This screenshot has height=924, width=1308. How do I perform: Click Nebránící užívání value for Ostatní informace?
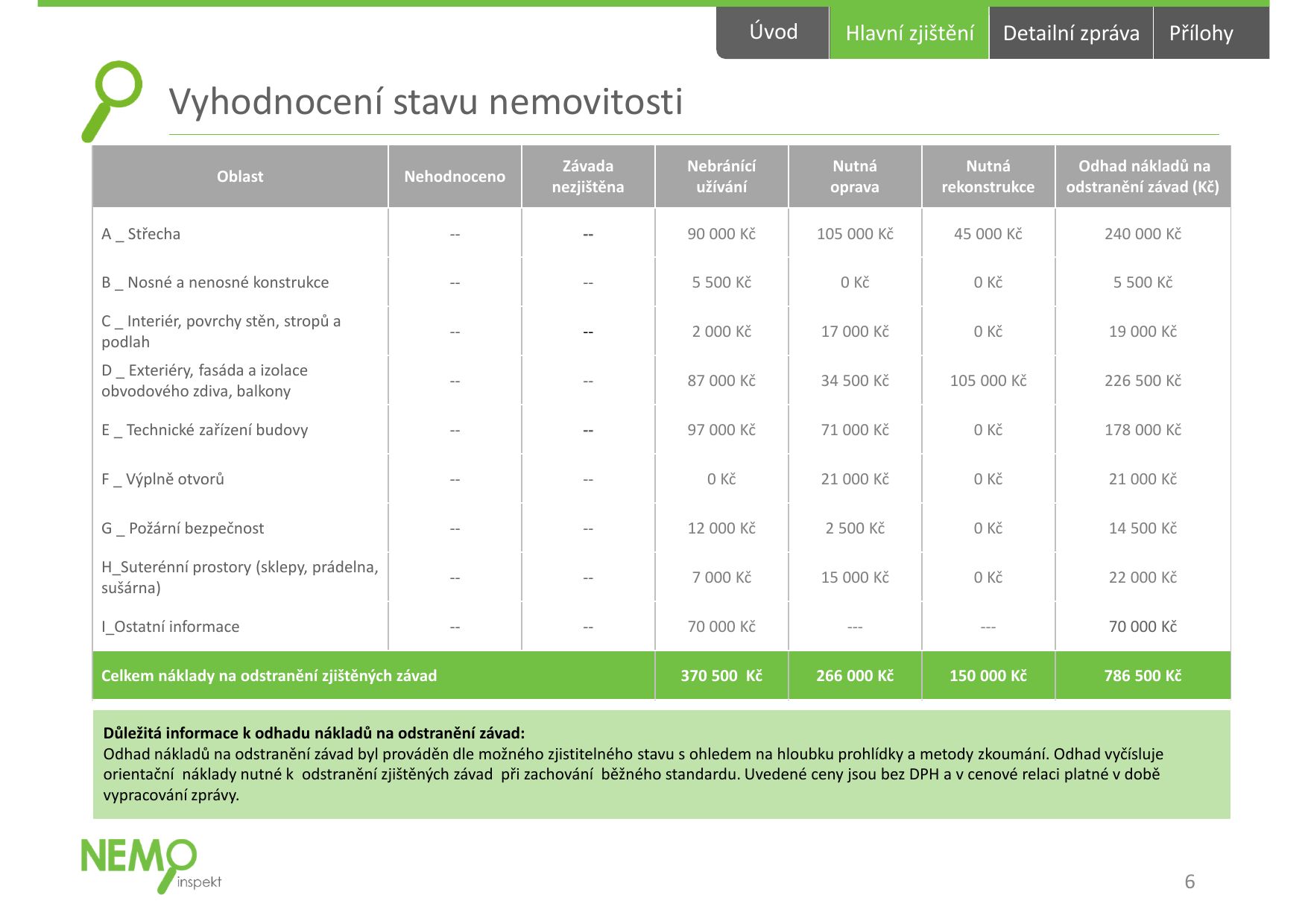click(721, 627)
